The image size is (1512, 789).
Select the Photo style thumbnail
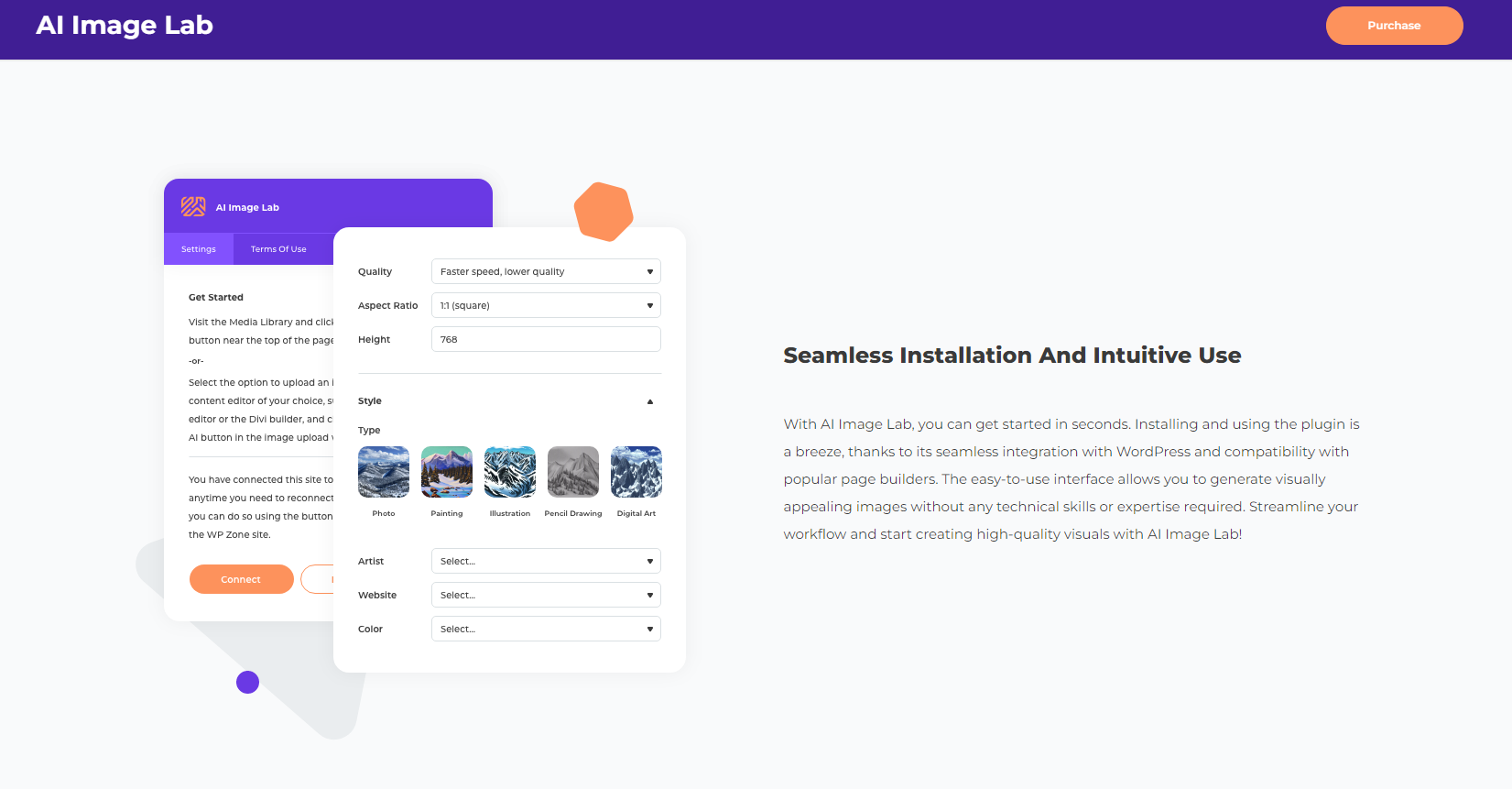[x=384, y=472]
